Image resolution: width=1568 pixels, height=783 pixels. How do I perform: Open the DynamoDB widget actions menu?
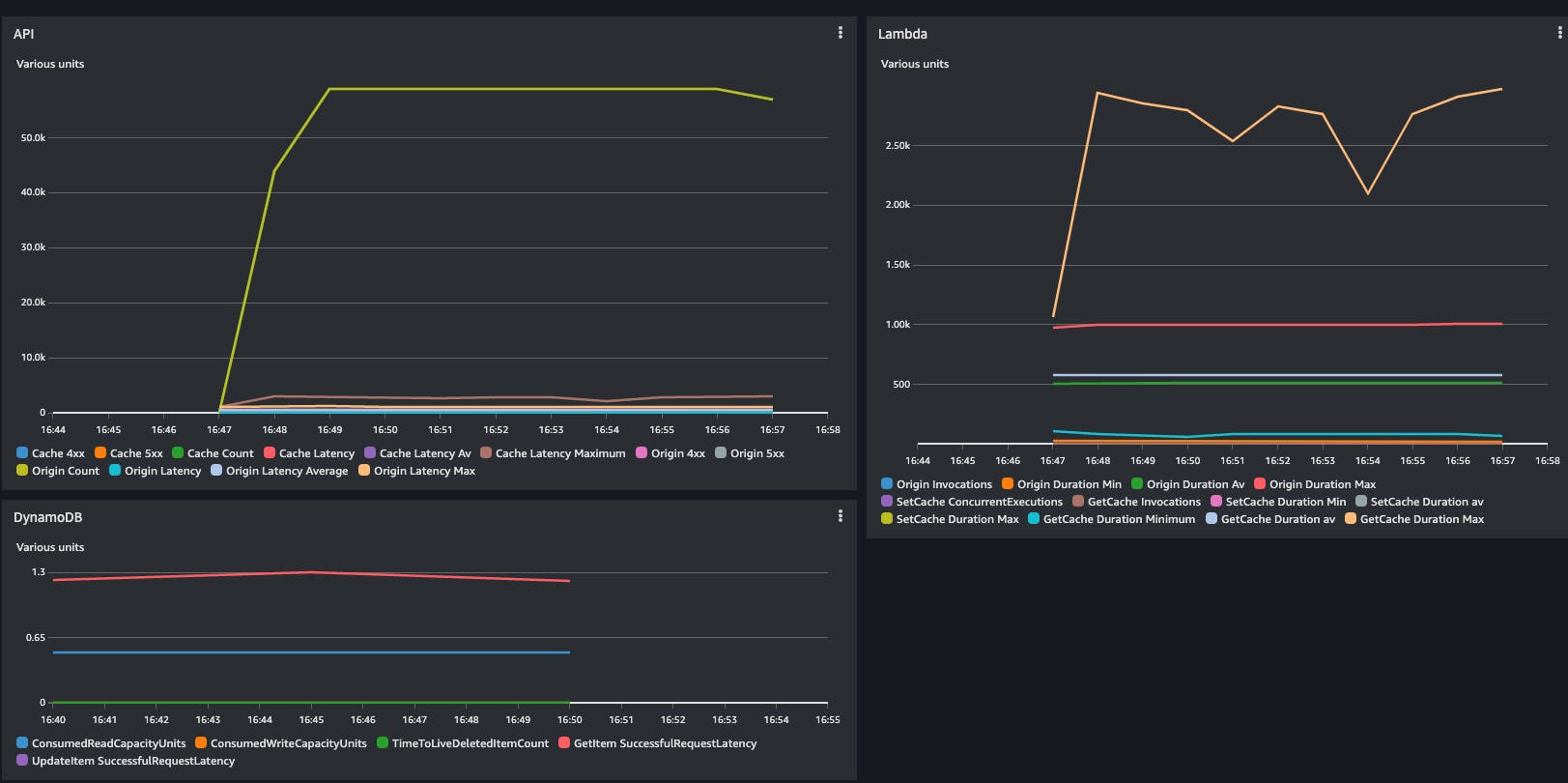coord(840,516)
